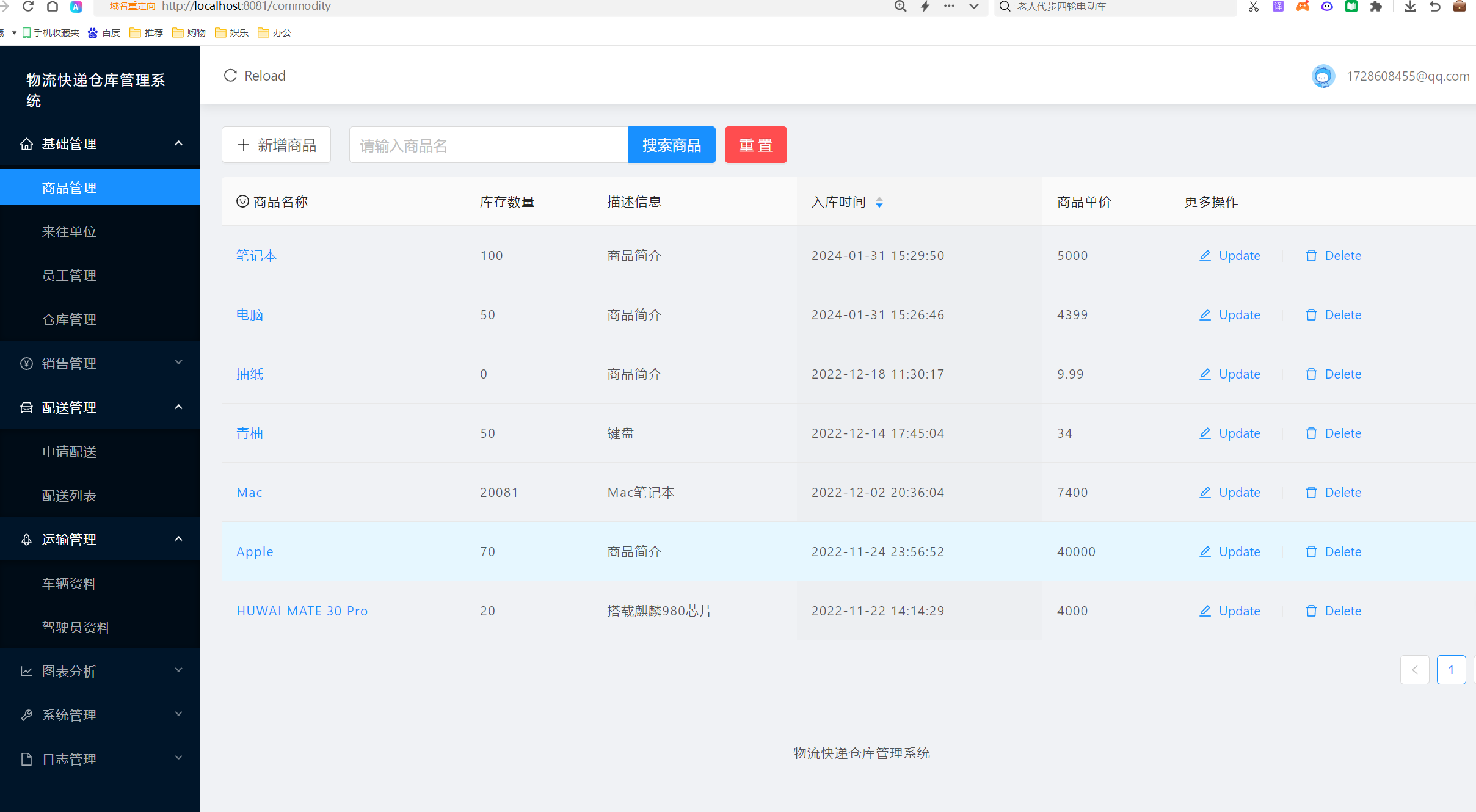Open the HUWAI MATE 30 Pro product link
The height and width of the screenshot is (812, 1476).
(302, 611)
